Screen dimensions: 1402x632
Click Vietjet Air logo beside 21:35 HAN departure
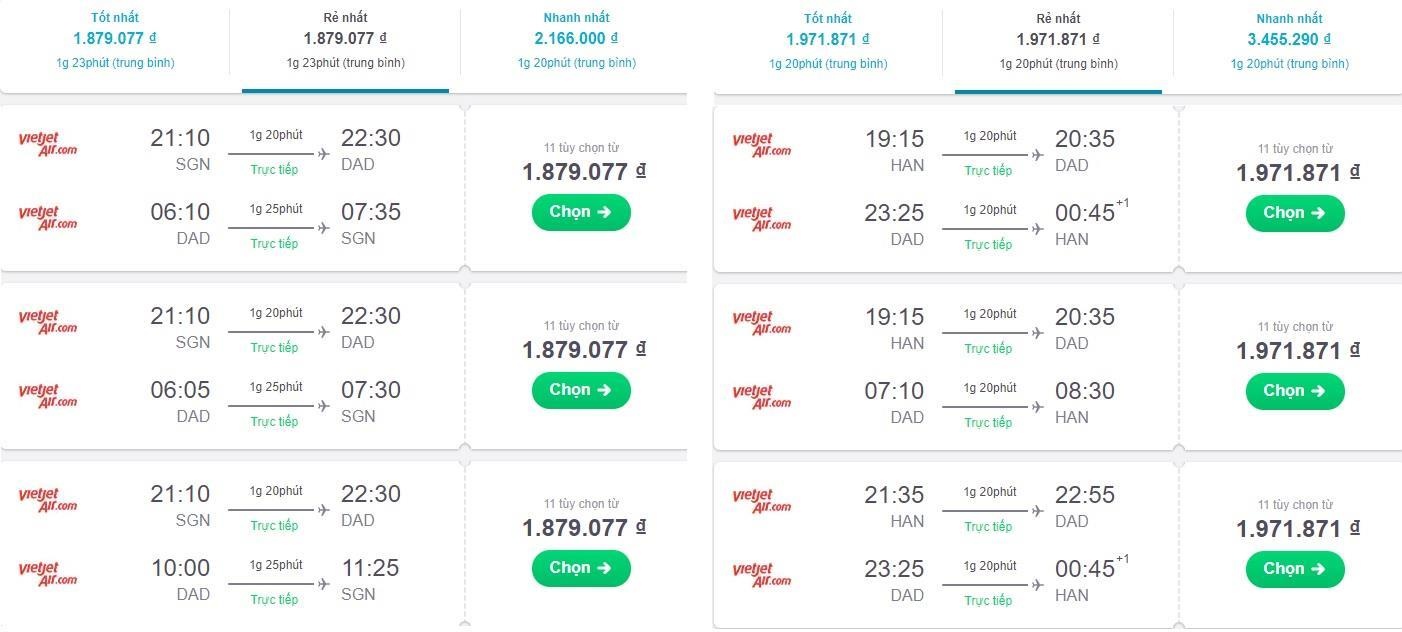(x=761, y=501)
